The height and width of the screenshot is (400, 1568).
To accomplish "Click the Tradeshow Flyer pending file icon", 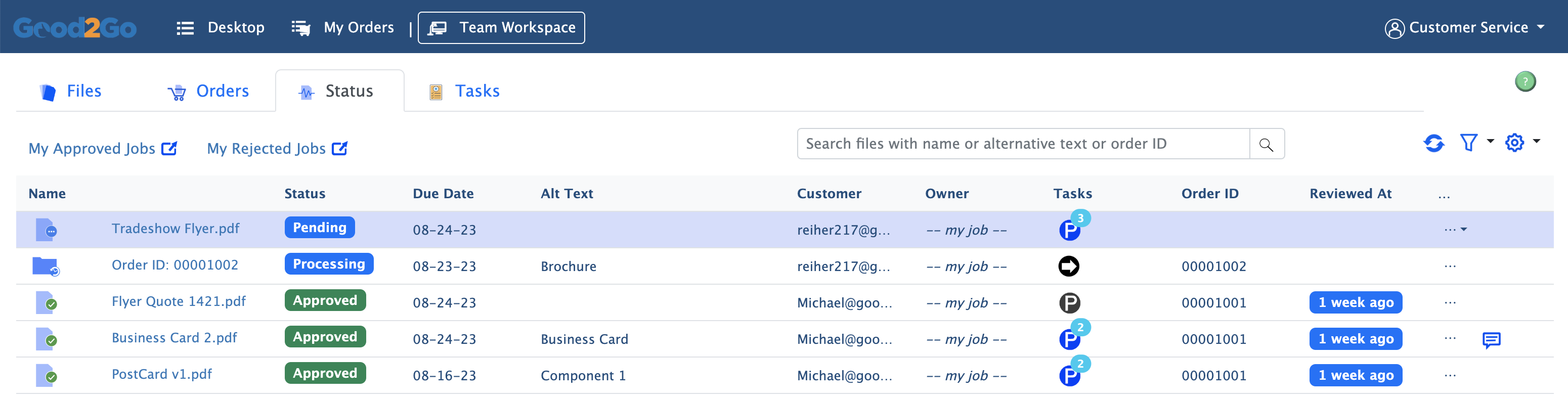I will [x=46, y=230].
